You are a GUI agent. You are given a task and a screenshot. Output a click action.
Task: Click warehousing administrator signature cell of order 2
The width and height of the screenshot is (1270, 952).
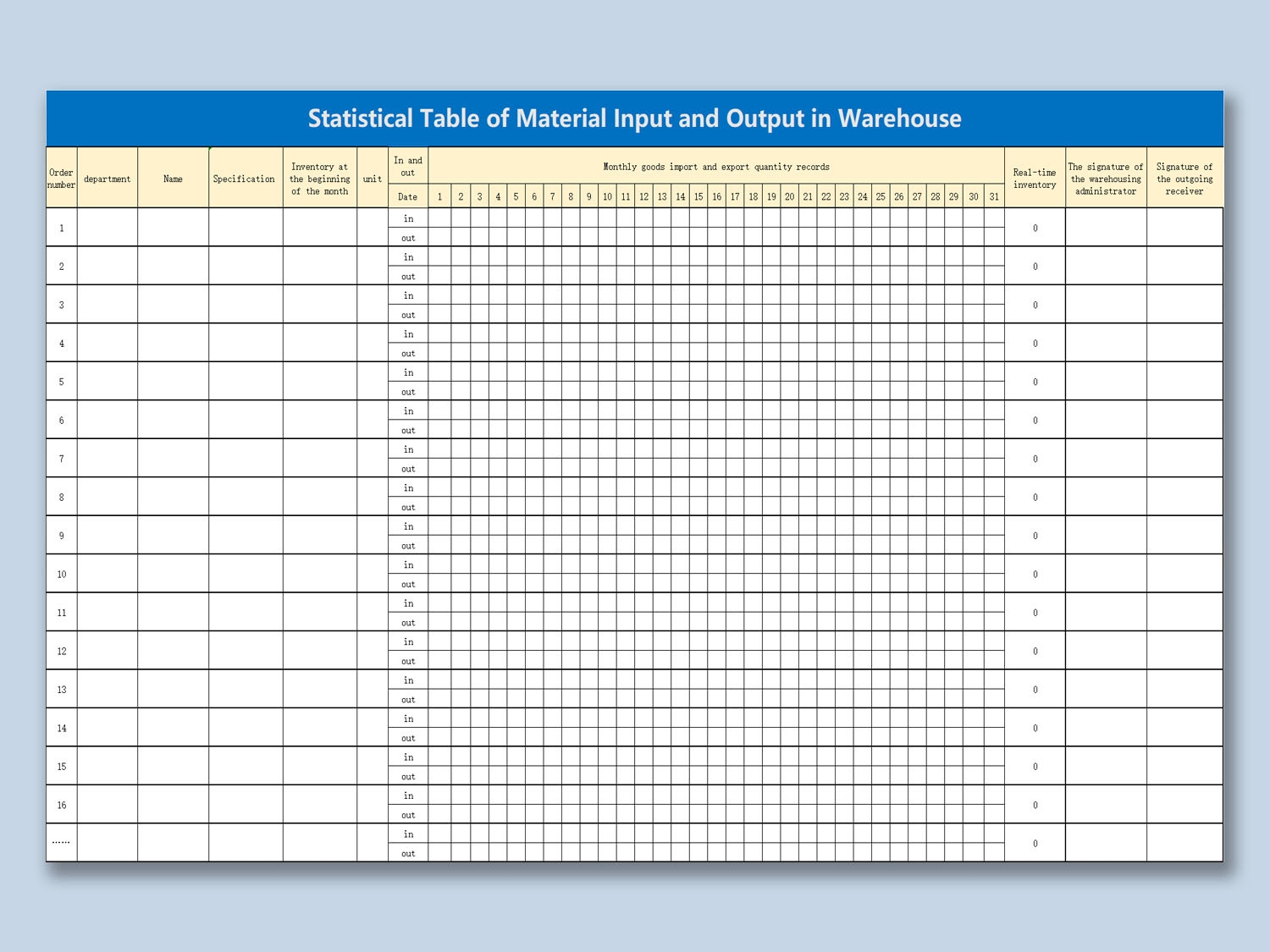[1106, 266]
